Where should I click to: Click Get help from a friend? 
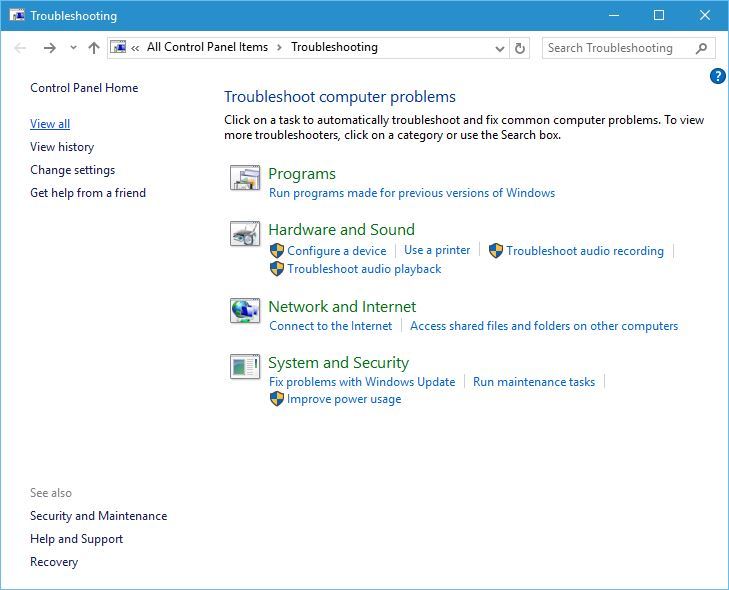pos(88,193)
